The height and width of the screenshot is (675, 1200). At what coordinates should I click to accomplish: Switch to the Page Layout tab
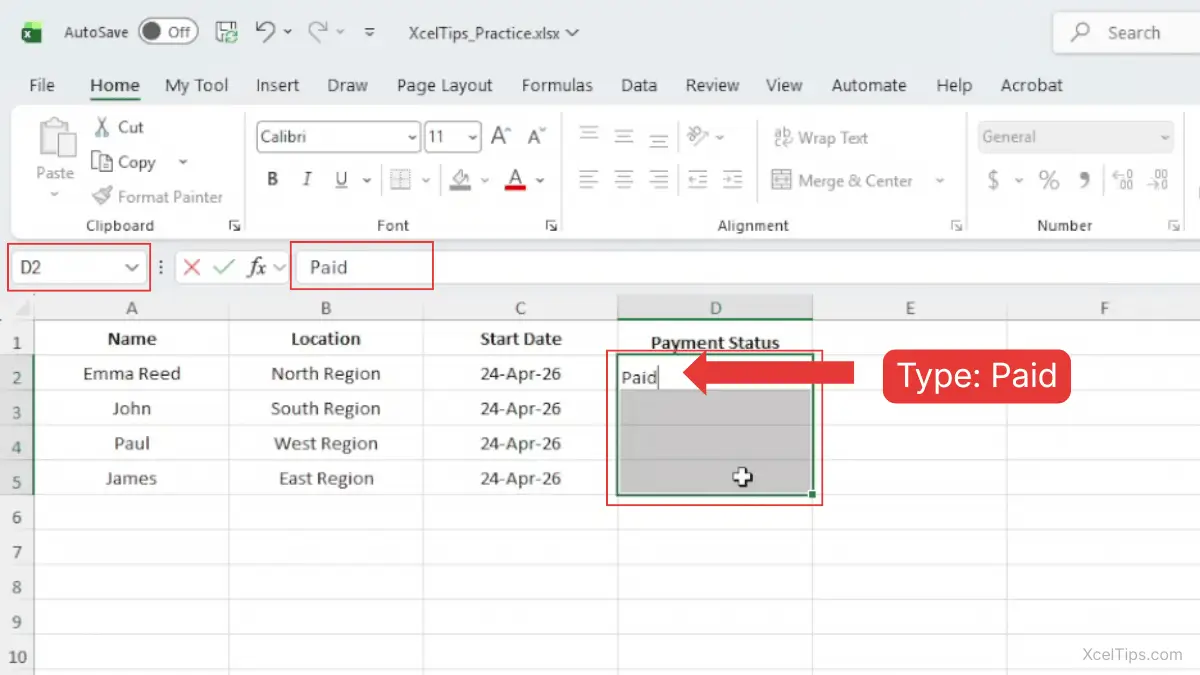coord(444,85)
